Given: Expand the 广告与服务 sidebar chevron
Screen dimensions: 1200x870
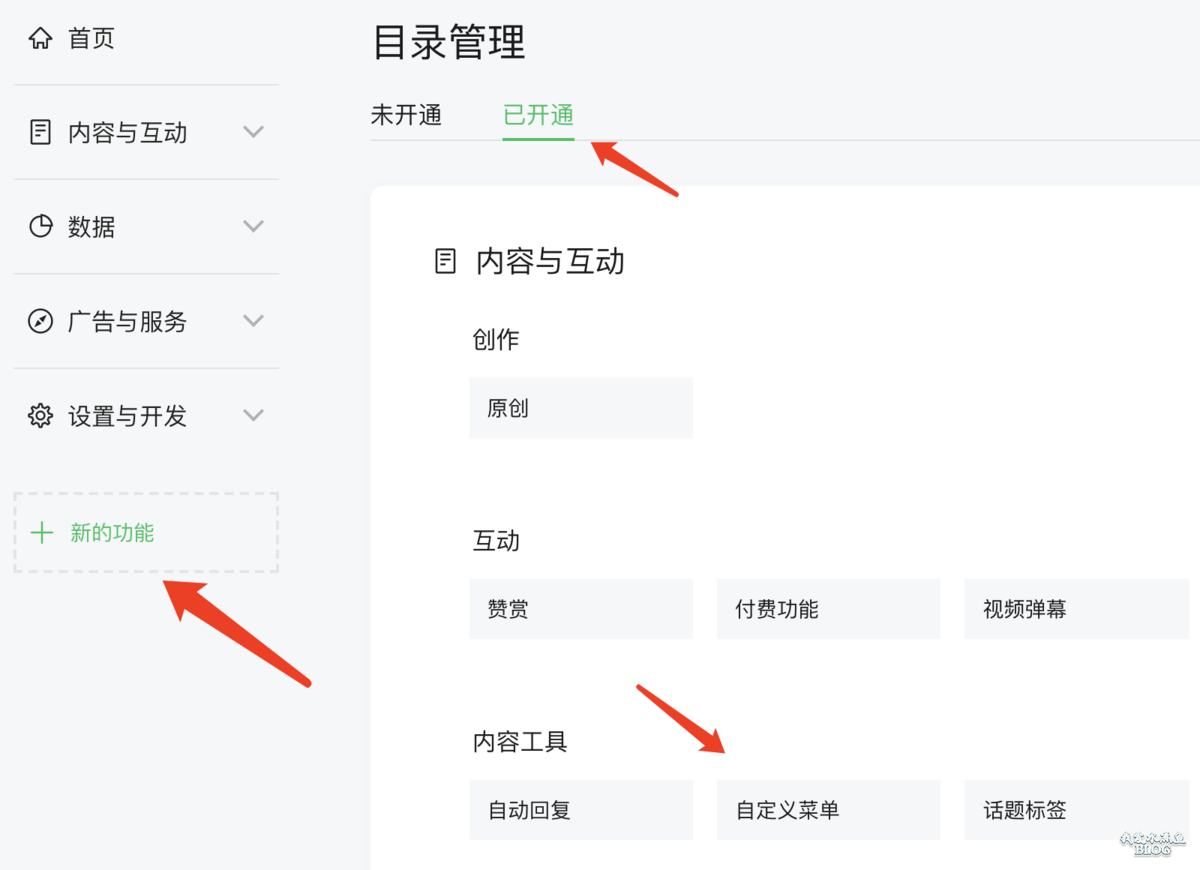Looking at the screenshot, I should click(x=254, y=321).
